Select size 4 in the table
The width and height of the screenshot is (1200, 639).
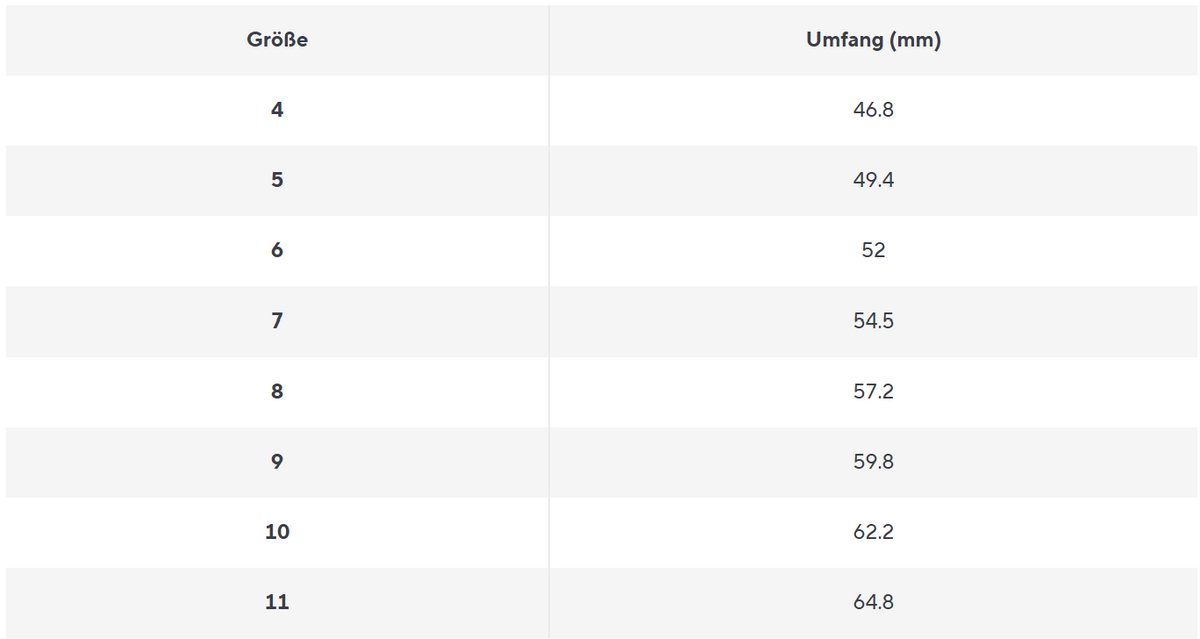[277, 110]
